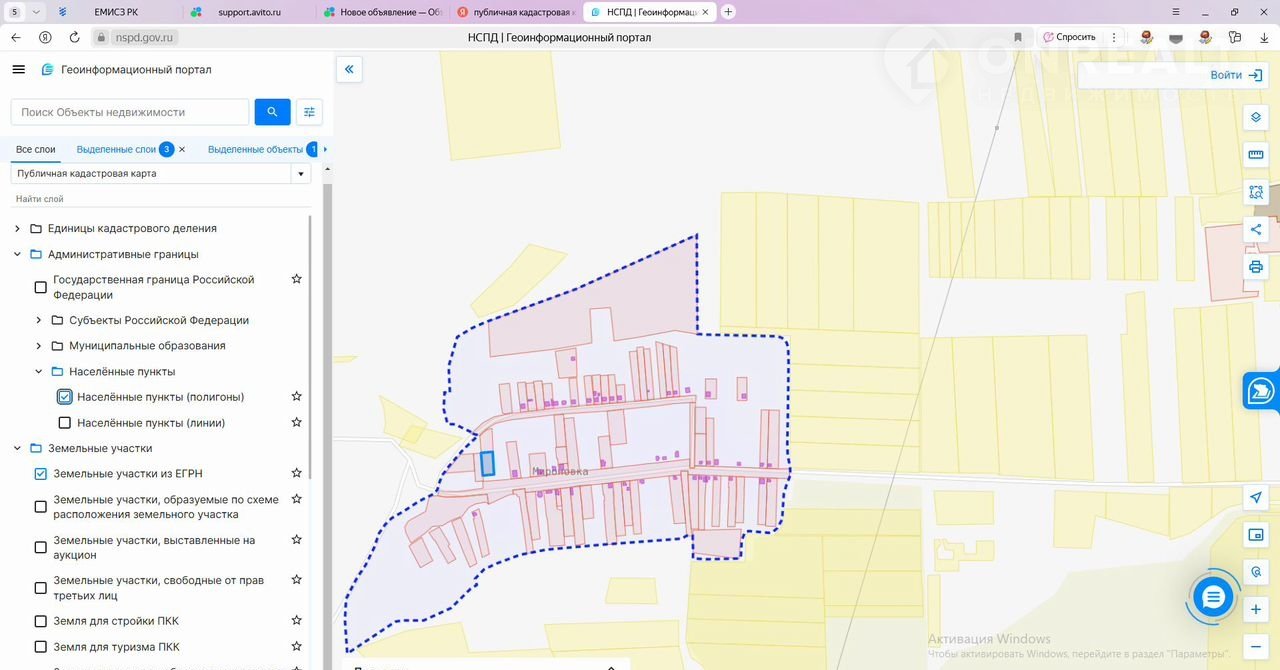Click the 'Поиск Объекты недвижимости' search field

(x=130, y=112)
